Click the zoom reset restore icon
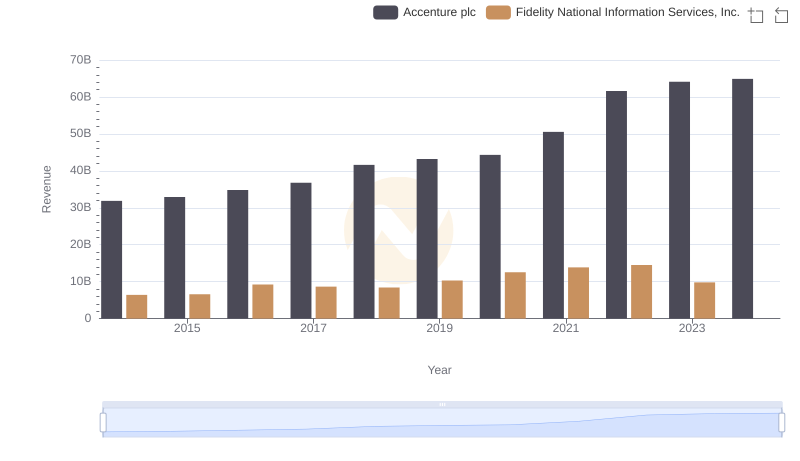800x461 pixels. [781, 15]
